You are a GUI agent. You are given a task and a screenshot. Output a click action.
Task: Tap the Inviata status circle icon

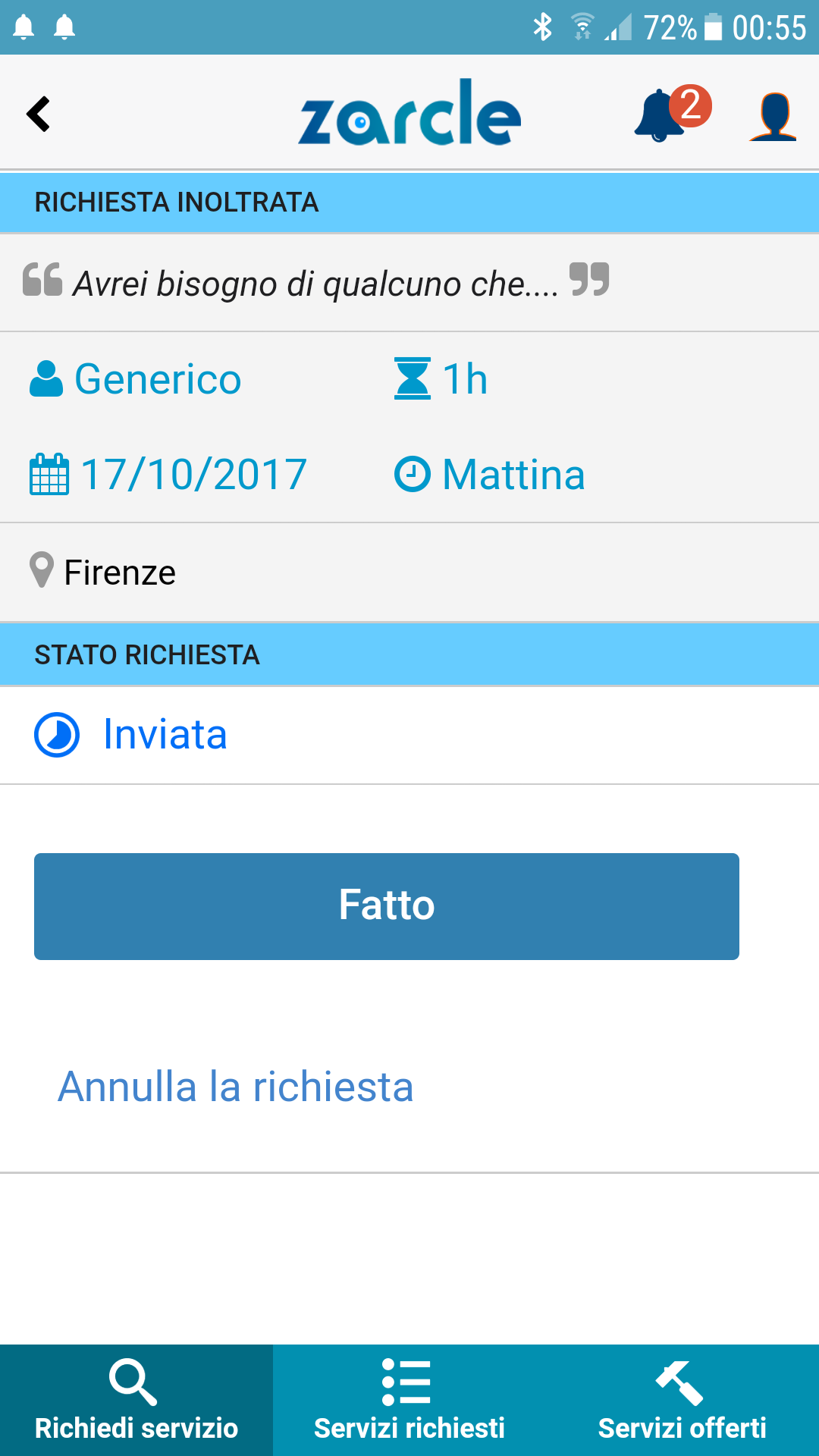(x=57, y=735)
